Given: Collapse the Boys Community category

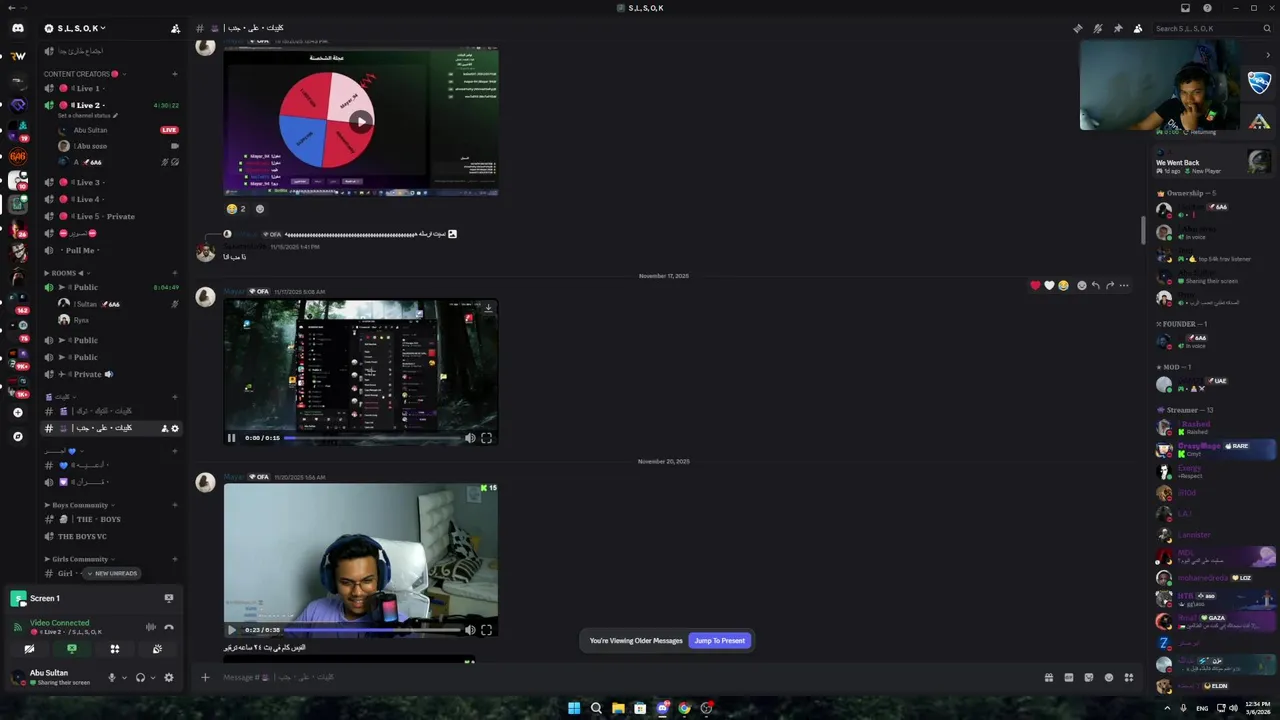Looking at the screenshot, I should pyautogui.click(x=79, y=505).
